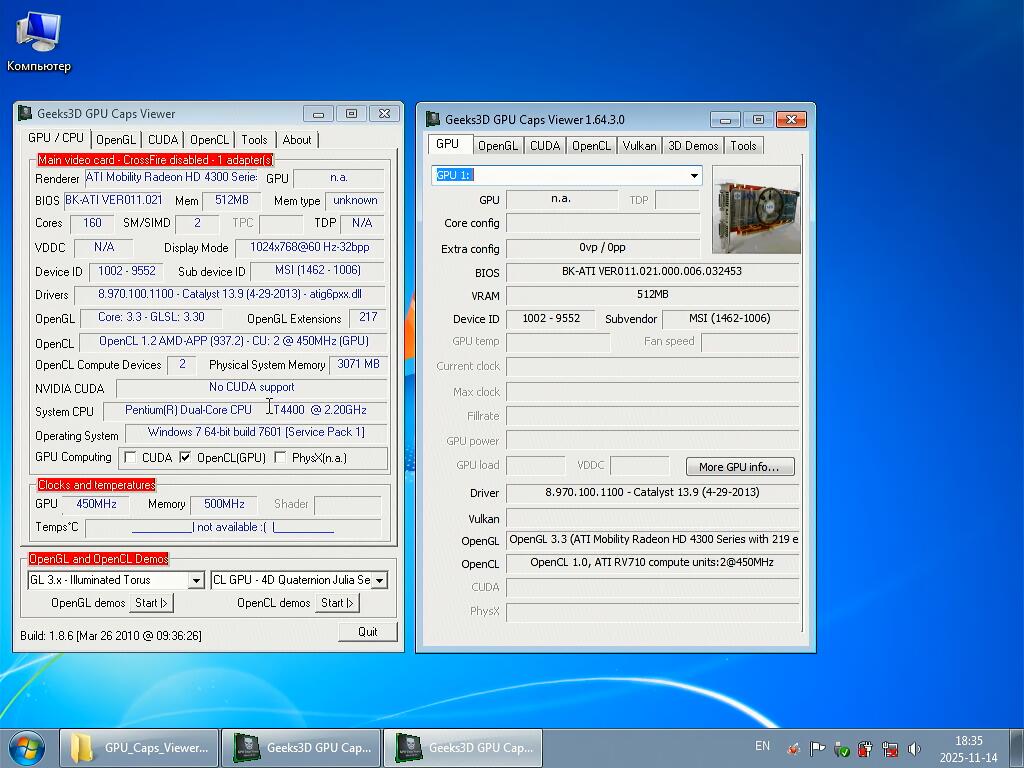Expand the GPU 1 selector dropdown
The image size is (1024, 768).
[x=693, y=176]
